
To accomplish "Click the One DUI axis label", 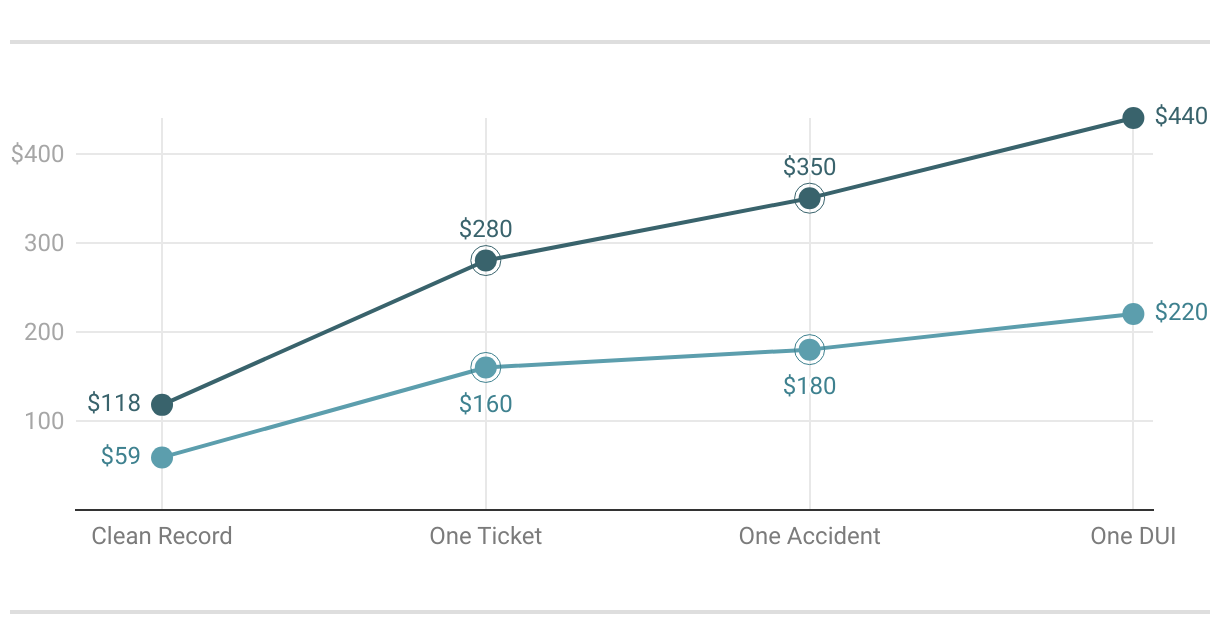I will click(1133, 536).
